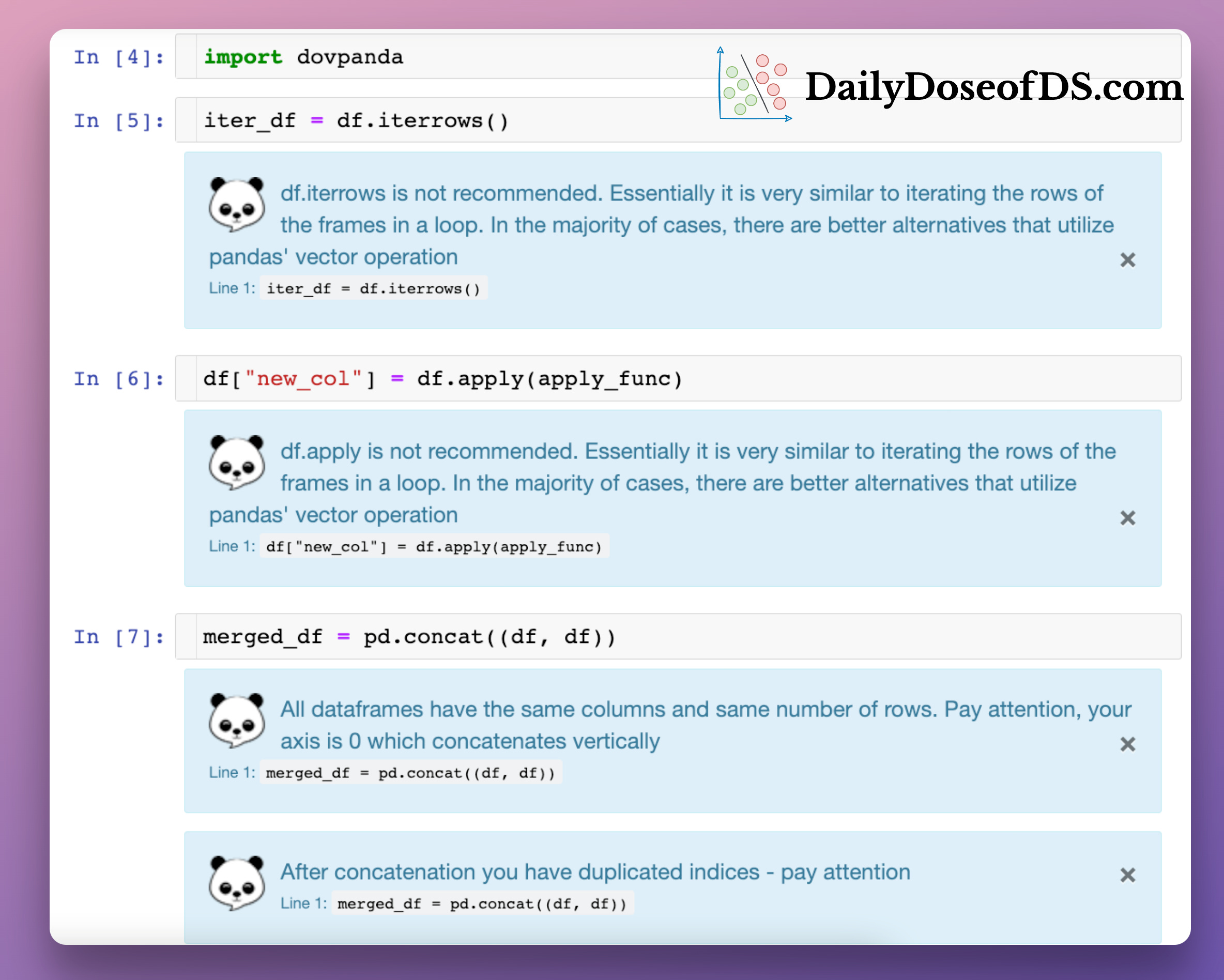Select the In [4] cell prompt
The image size is (1224, 980).
117,57
